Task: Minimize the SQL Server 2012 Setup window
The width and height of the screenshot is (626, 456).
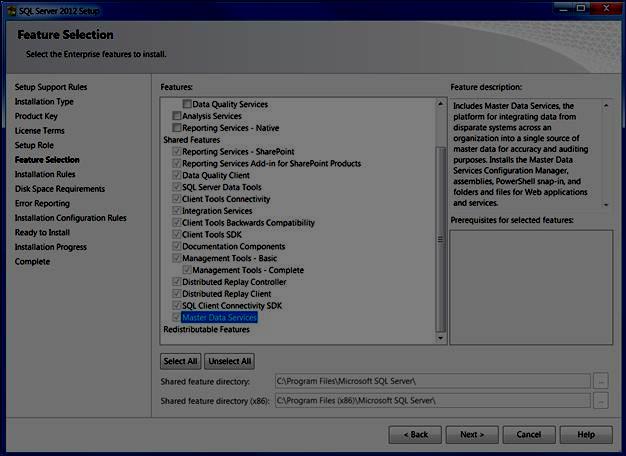Action: coord(563,9)
